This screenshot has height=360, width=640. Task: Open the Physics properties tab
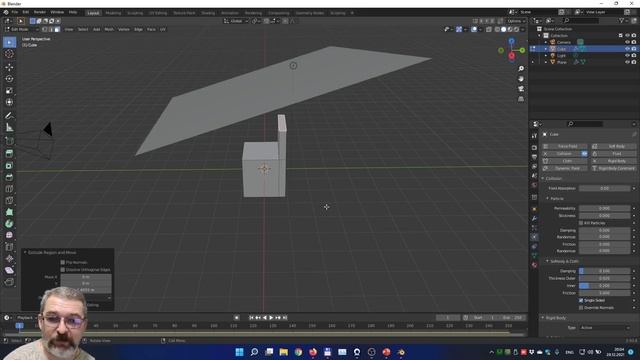tap(534, 237)
